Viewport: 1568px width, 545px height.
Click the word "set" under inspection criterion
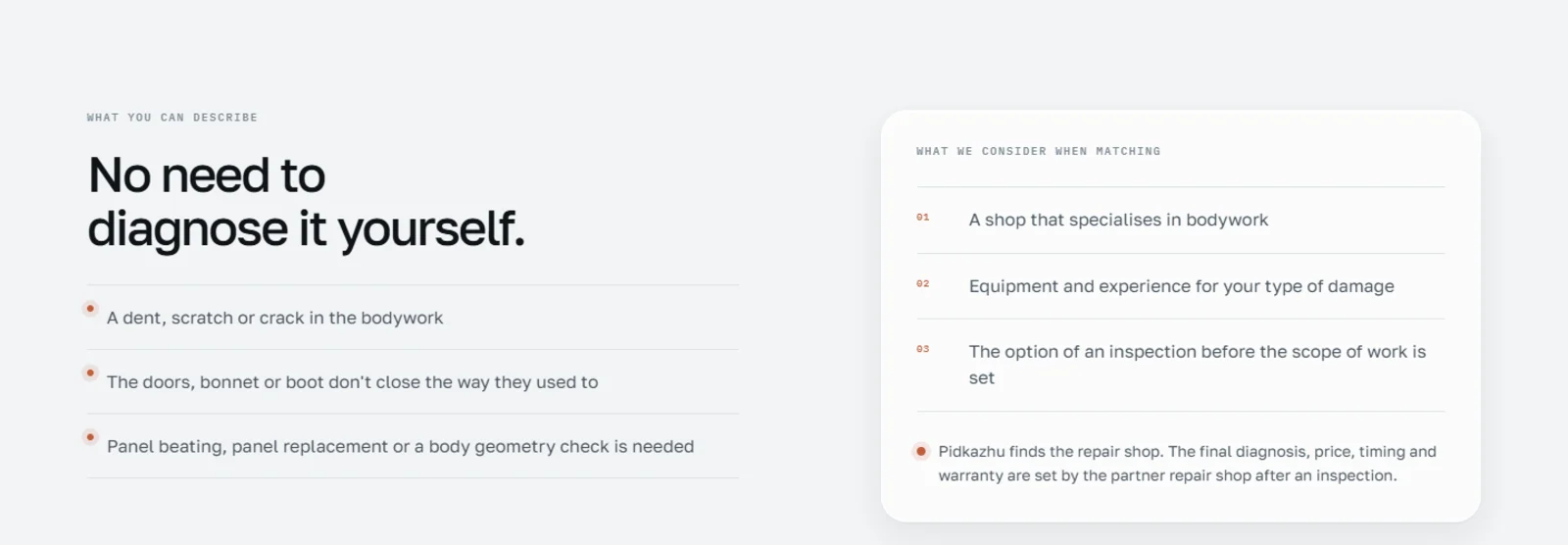pos(982,378)
